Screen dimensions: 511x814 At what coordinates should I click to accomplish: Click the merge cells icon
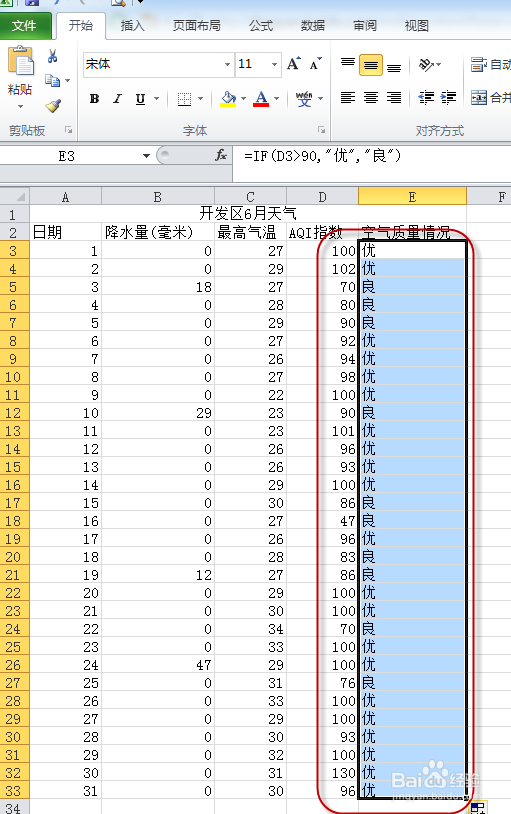click(479, 98)
